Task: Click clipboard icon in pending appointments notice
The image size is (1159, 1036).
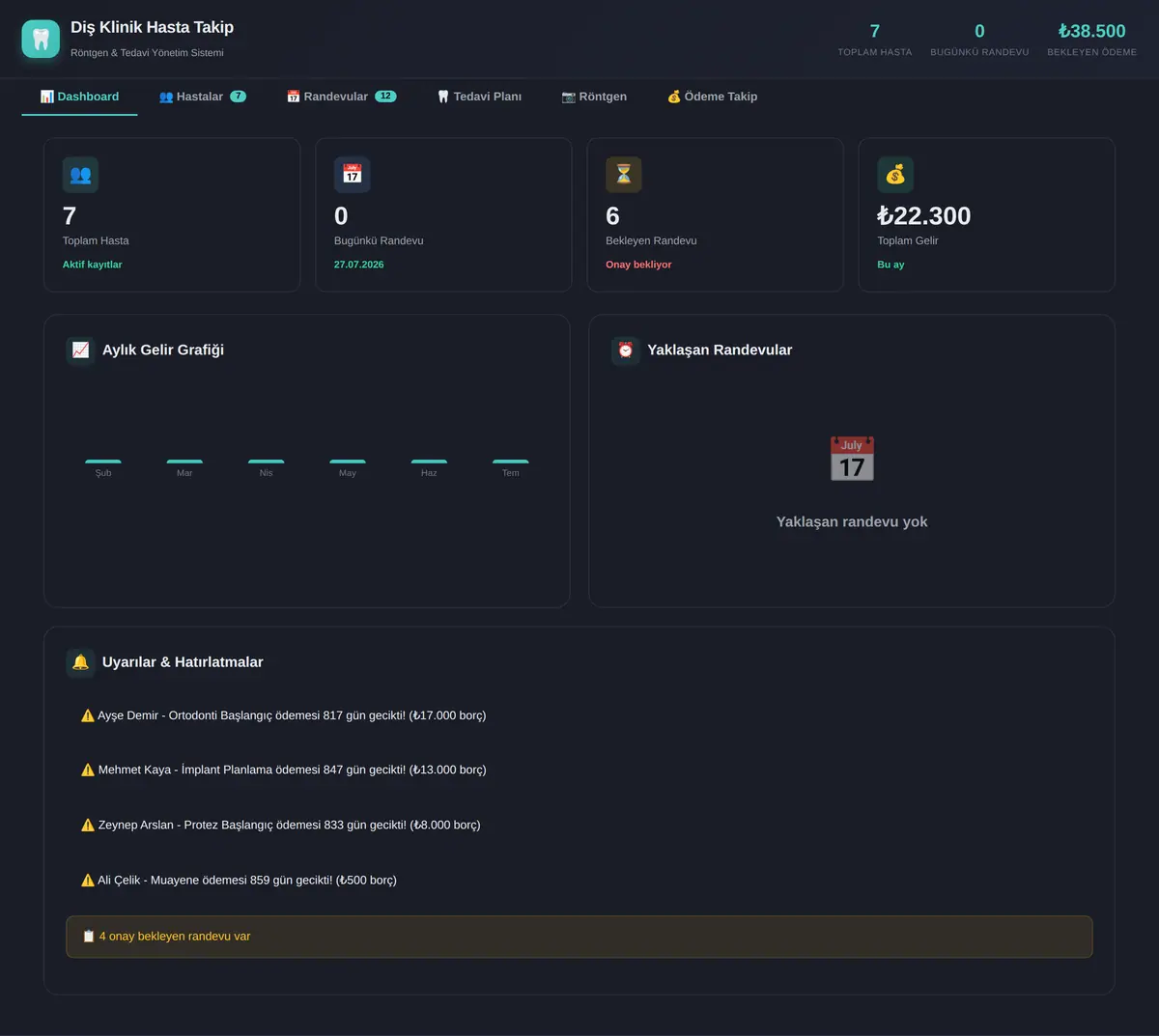Action: tap(89, 936)
